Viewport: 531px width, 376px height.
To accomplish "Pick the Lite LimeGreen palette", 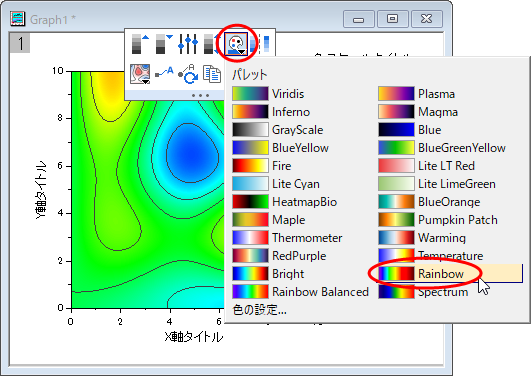I will click(437, 184).
